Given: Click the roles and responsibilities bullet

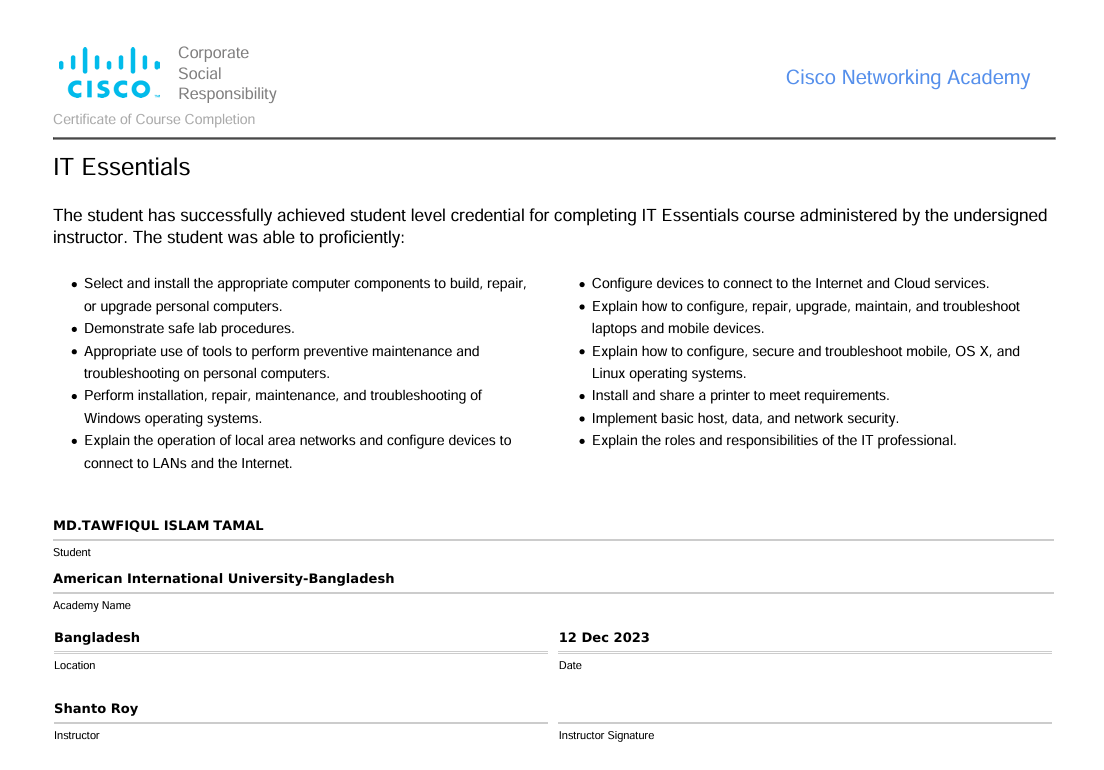Looking at the screenshot, I should tap(774, 441).
